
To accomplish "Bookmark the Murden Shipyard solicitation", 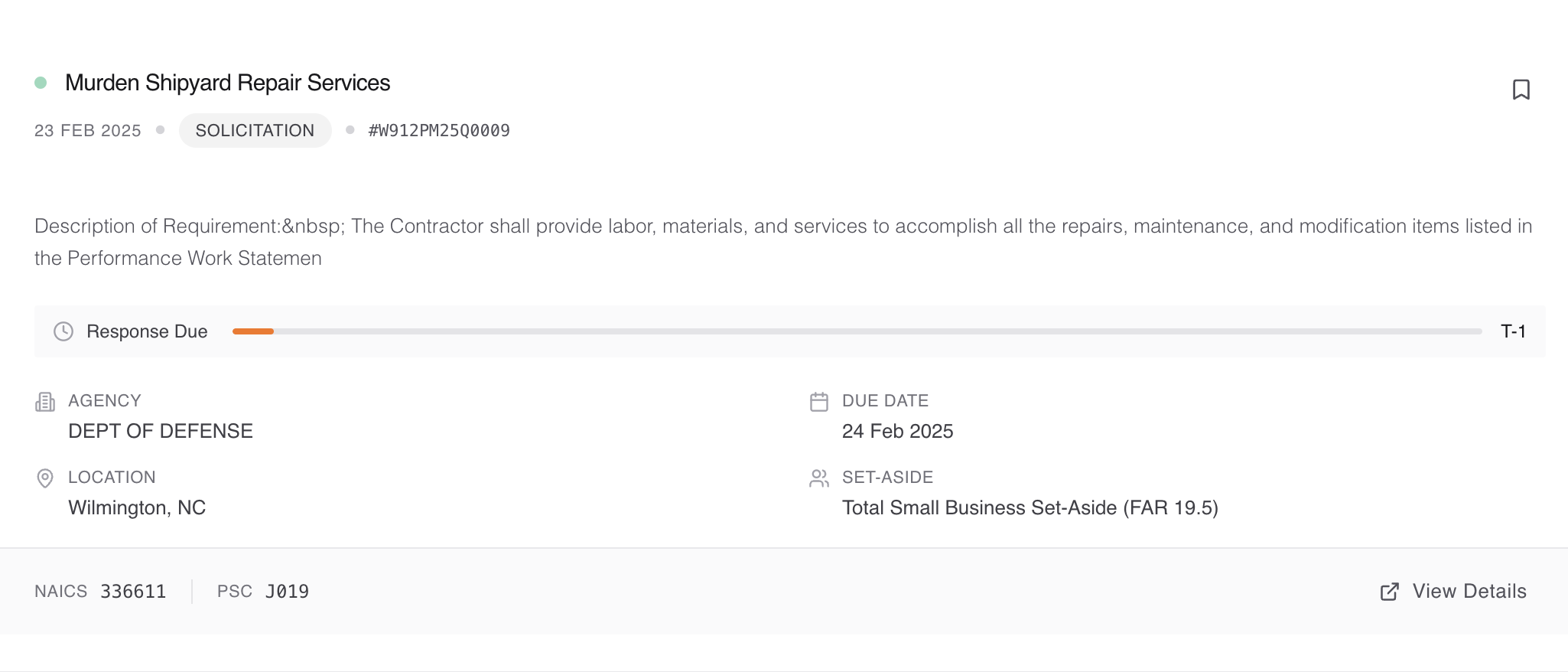I will tap(1521, 90).
